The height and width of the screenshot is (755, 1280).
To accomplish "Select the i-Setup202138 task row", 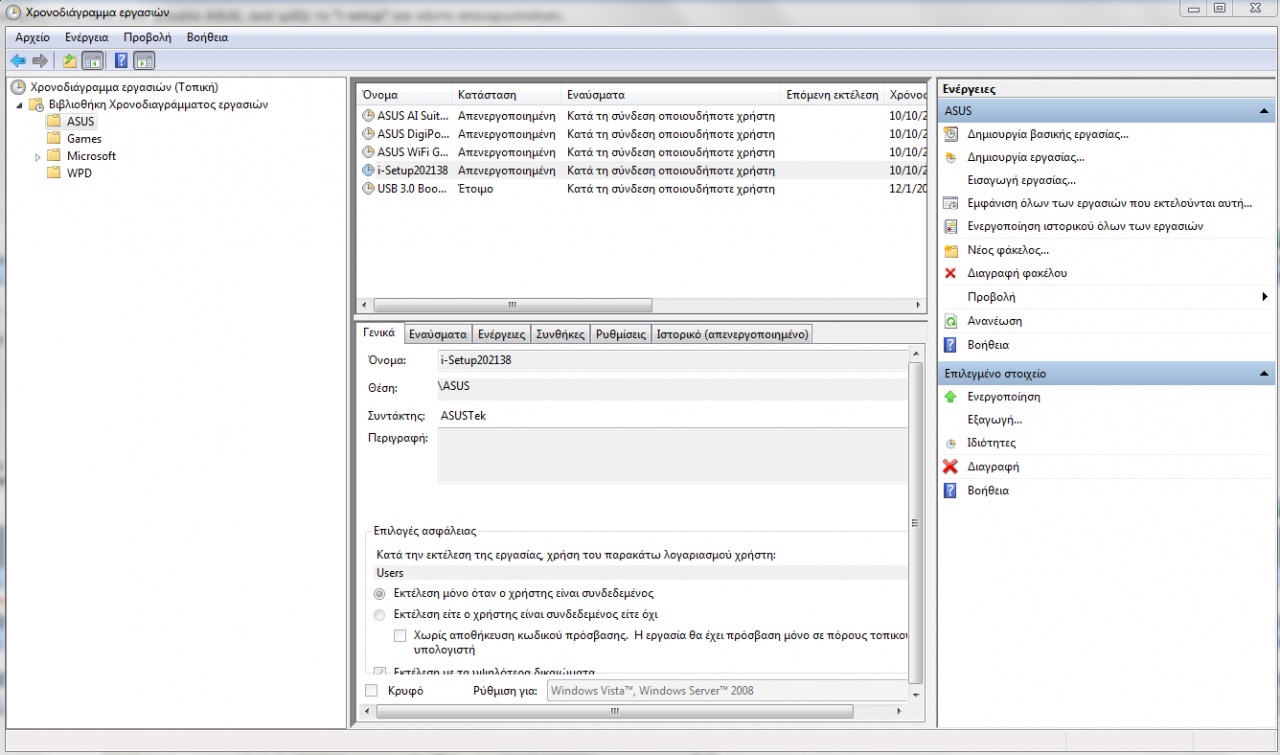I will 641,170.
